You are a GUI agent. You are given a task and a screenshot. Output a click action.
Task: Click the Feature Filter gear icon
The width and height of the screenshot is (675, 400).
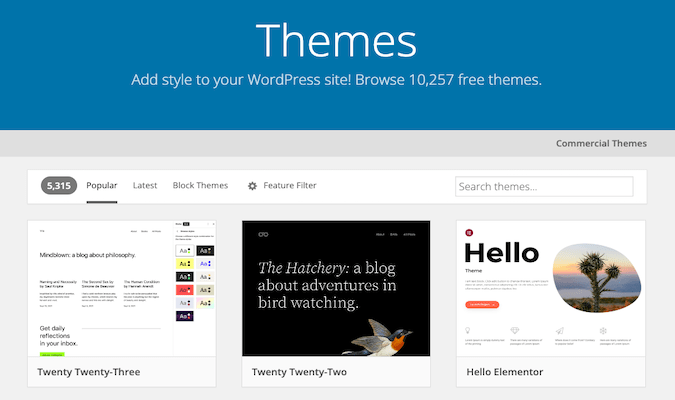coord(253,186)
